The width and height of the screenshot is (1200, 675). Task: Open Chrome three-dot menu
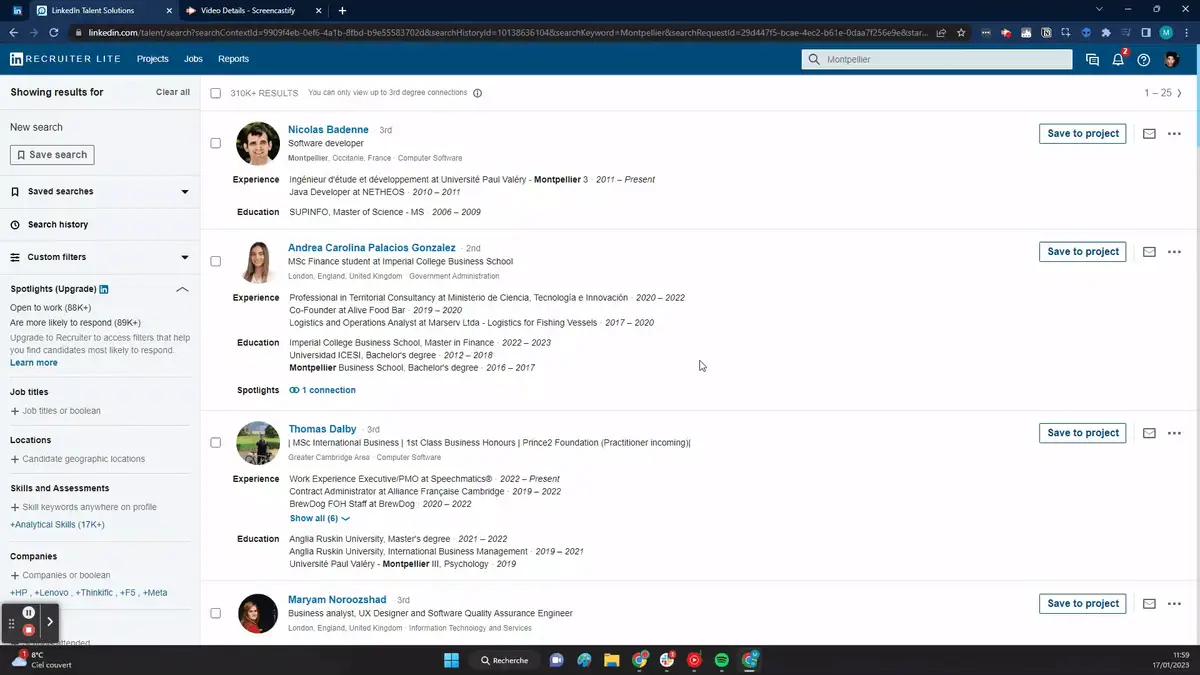[1186, 32]
